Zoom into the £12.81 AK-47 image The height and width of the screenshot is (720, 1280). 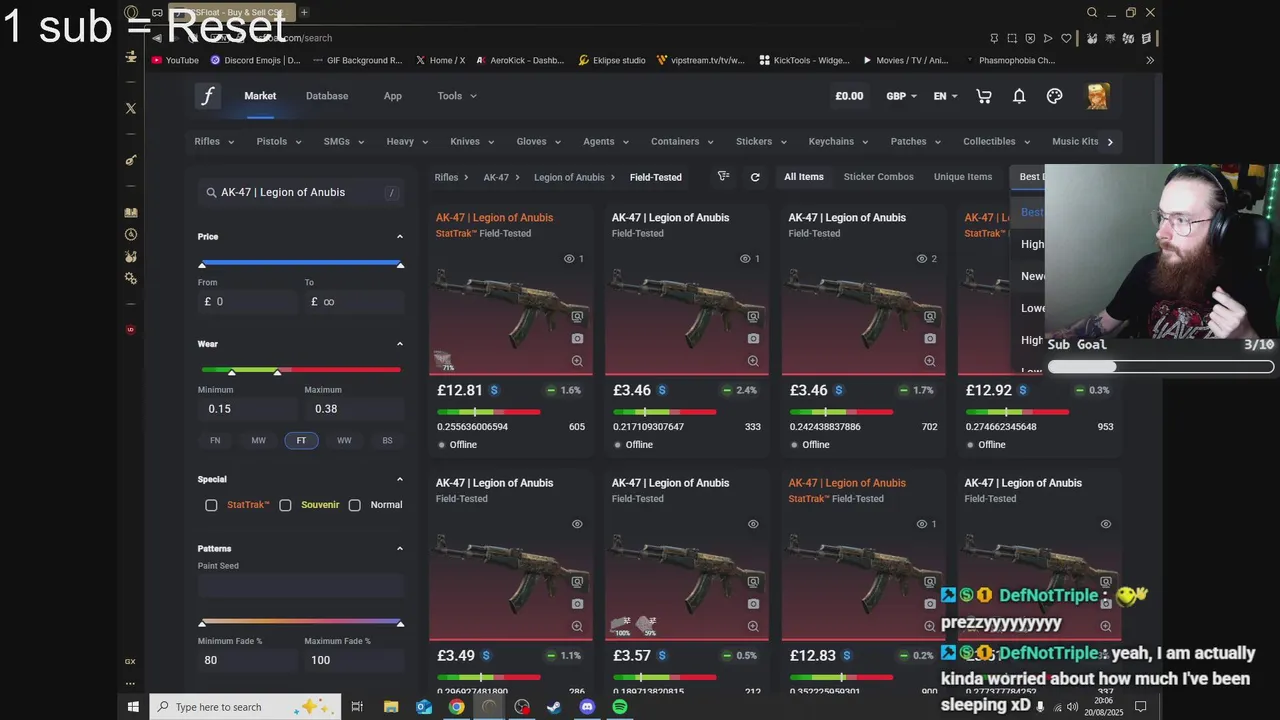tap(577, 361)
